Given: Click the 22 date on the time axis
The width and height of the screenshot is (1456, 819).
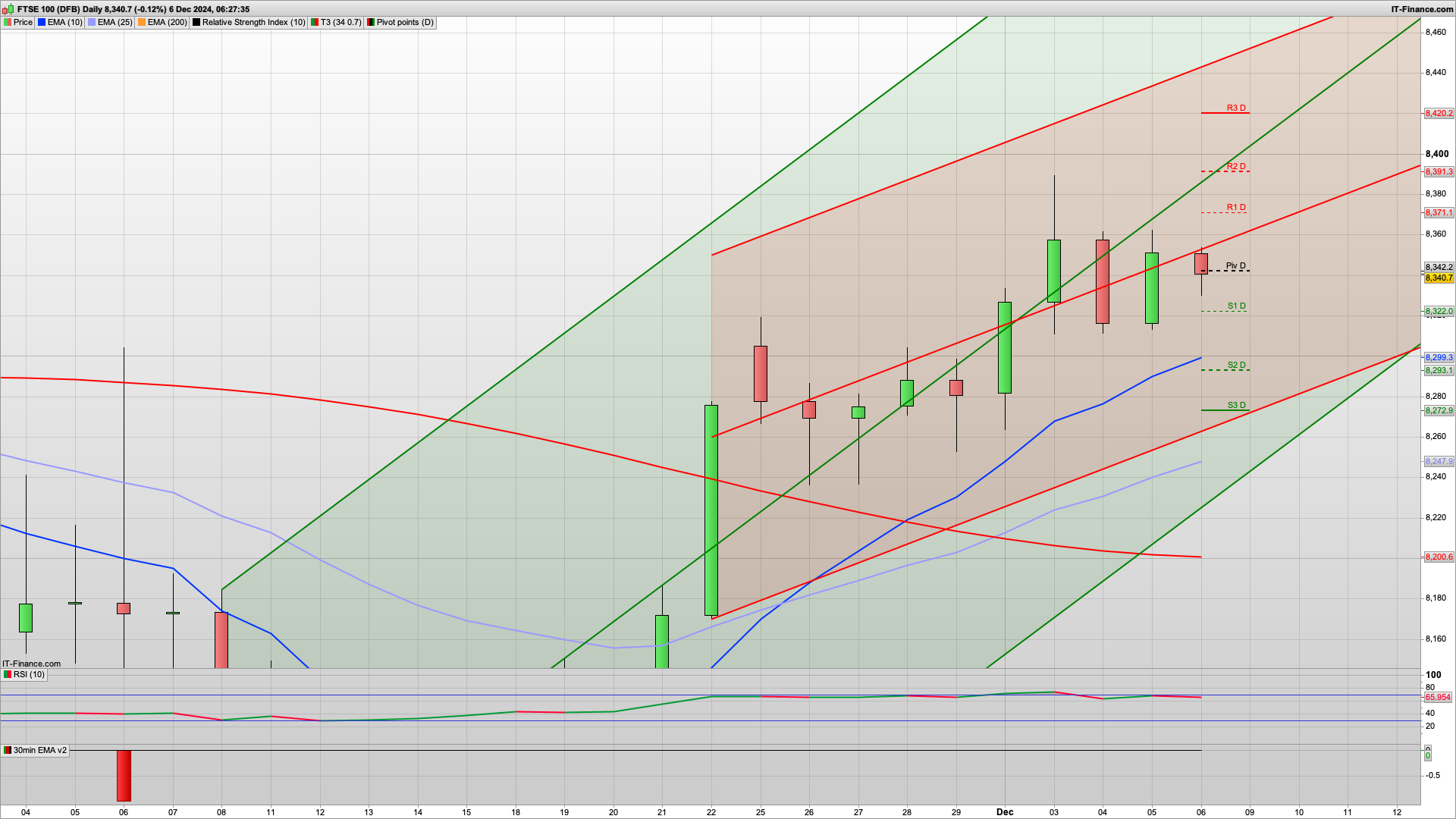Looking at the screenshot, I should pyautogui.click(x=711, y=812).
